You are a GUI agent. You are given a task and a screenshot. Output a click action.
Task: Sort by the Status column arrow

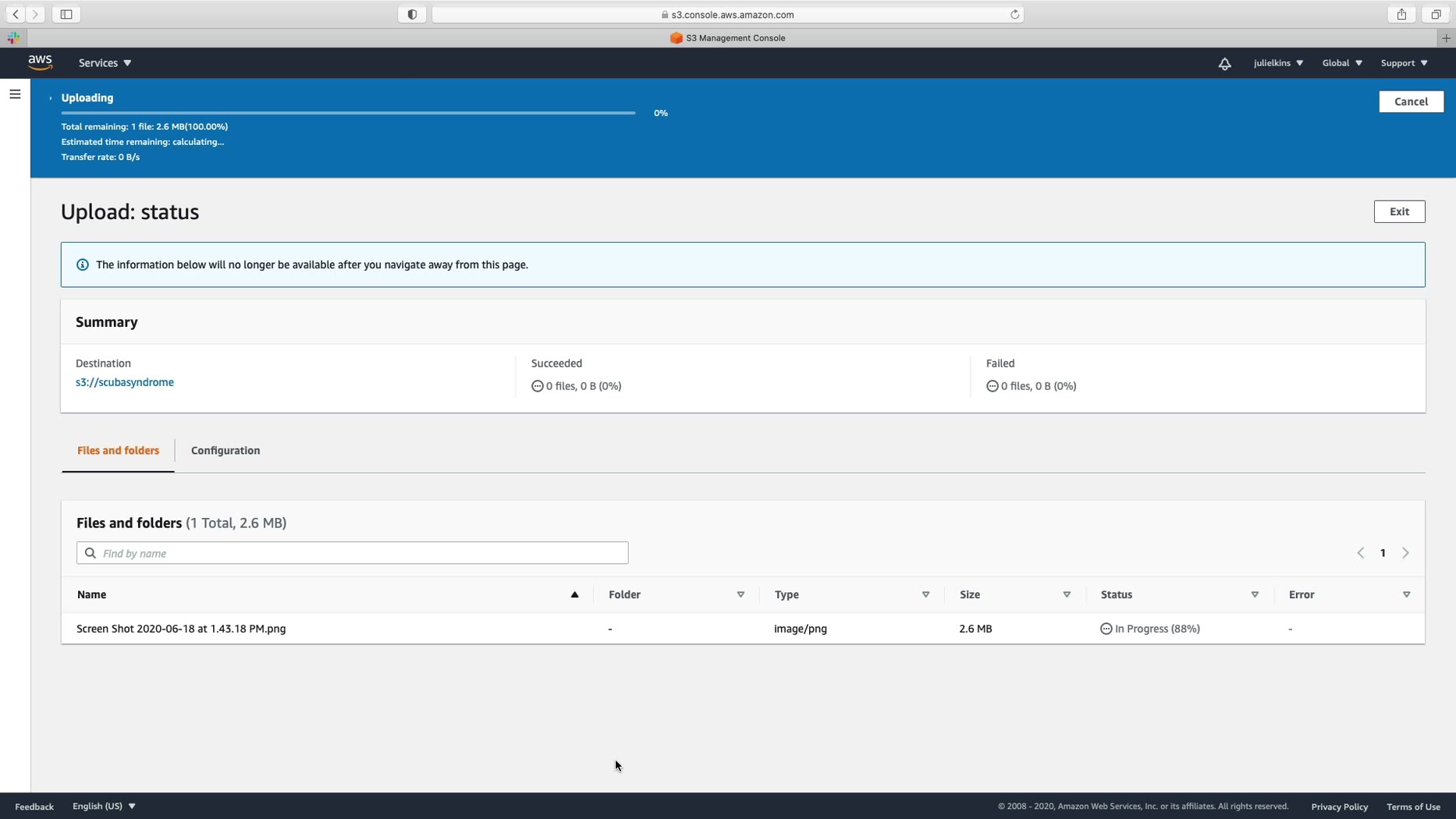1255,594
